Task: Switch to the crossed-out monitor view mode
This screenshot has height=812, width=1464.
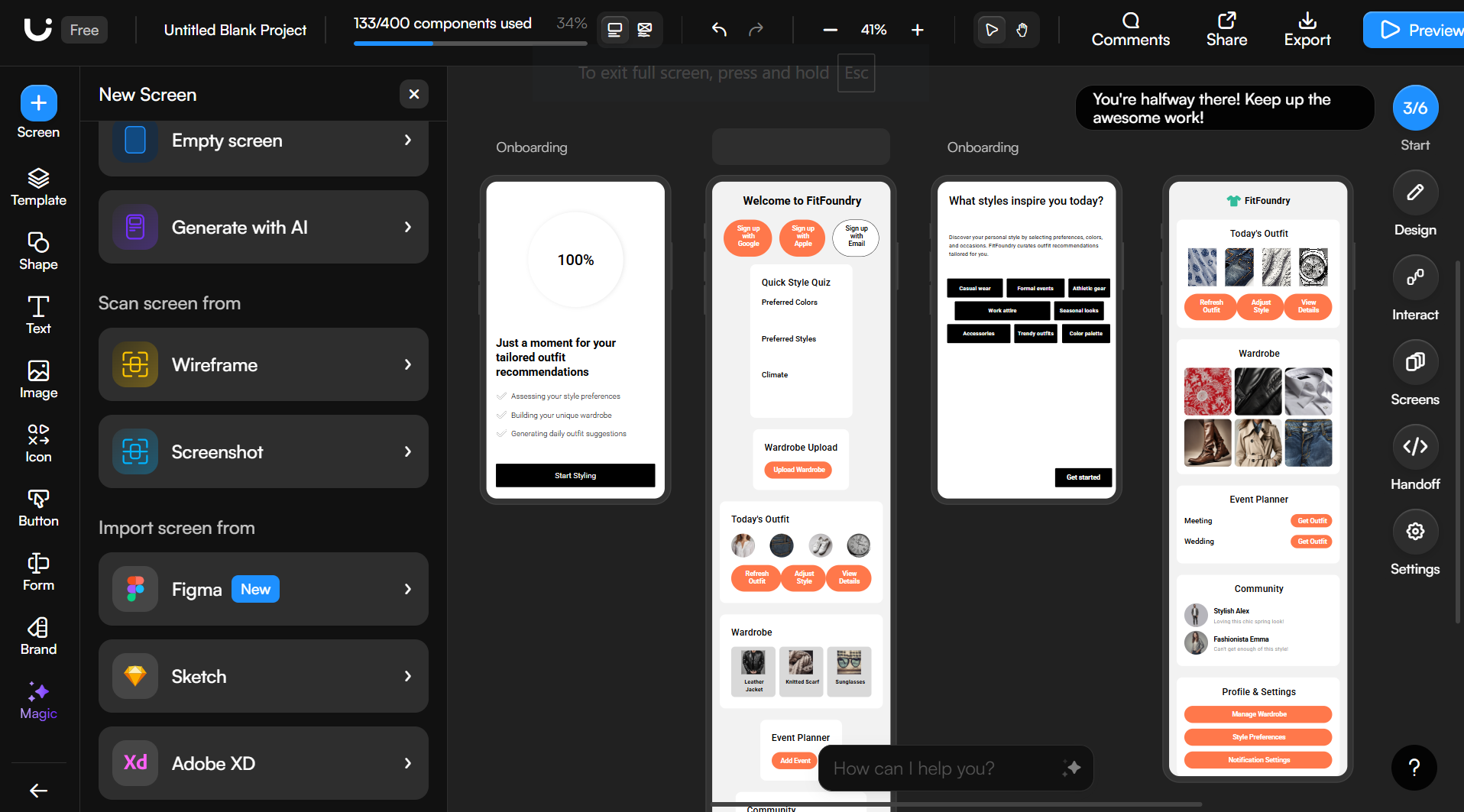Action: (645, 30)
